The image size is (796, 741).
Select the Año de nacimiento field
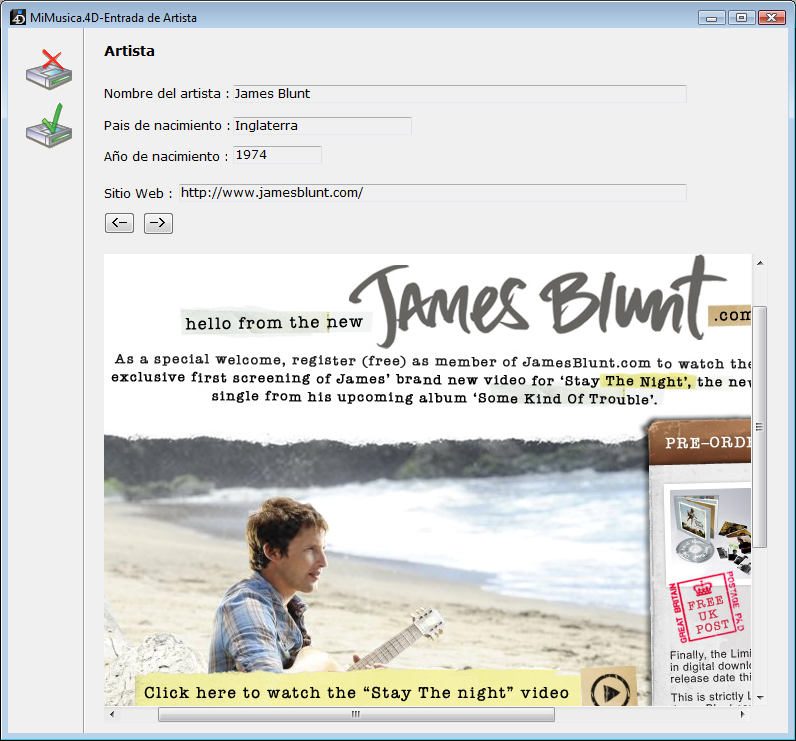coord(276,155)
